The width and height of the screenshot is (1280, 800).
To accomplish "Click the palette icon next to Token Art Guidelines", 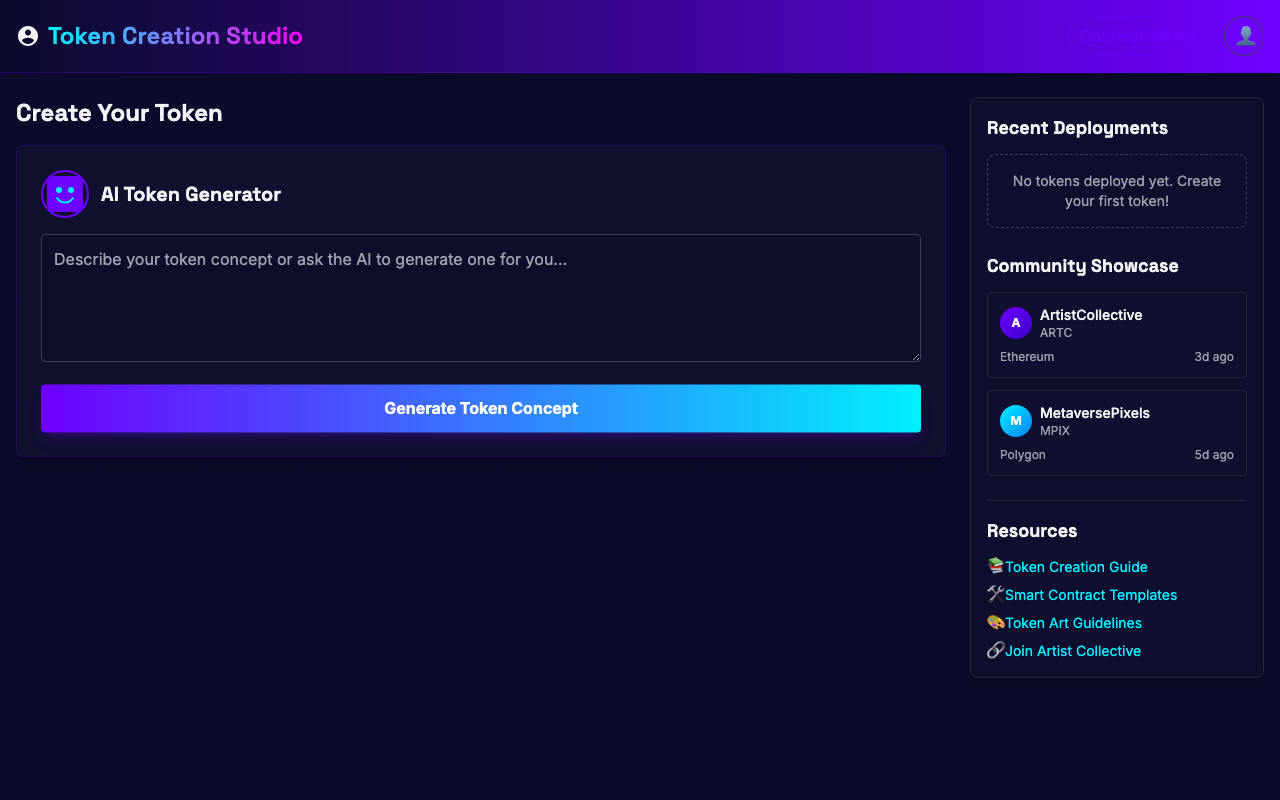I will (x=995, y=621).
